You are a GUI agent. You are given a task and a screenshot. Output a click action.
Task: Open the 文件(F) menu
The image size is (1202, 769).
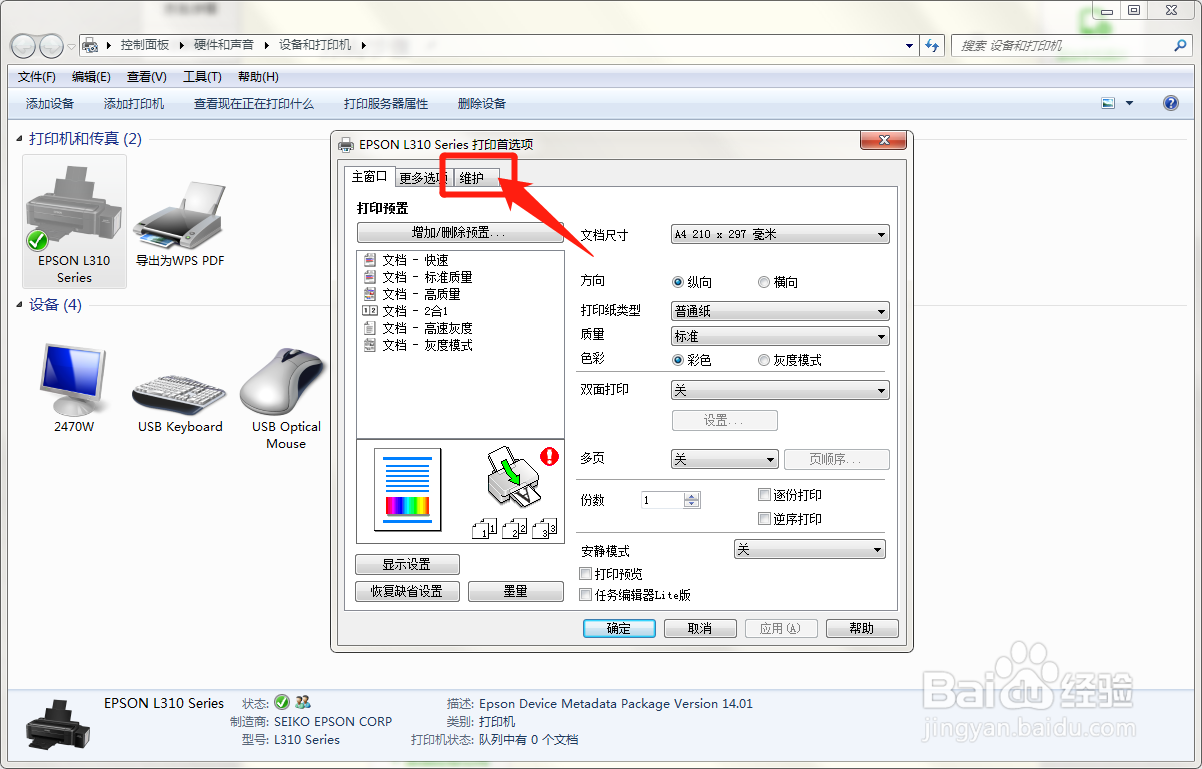[x=37, y=77]
